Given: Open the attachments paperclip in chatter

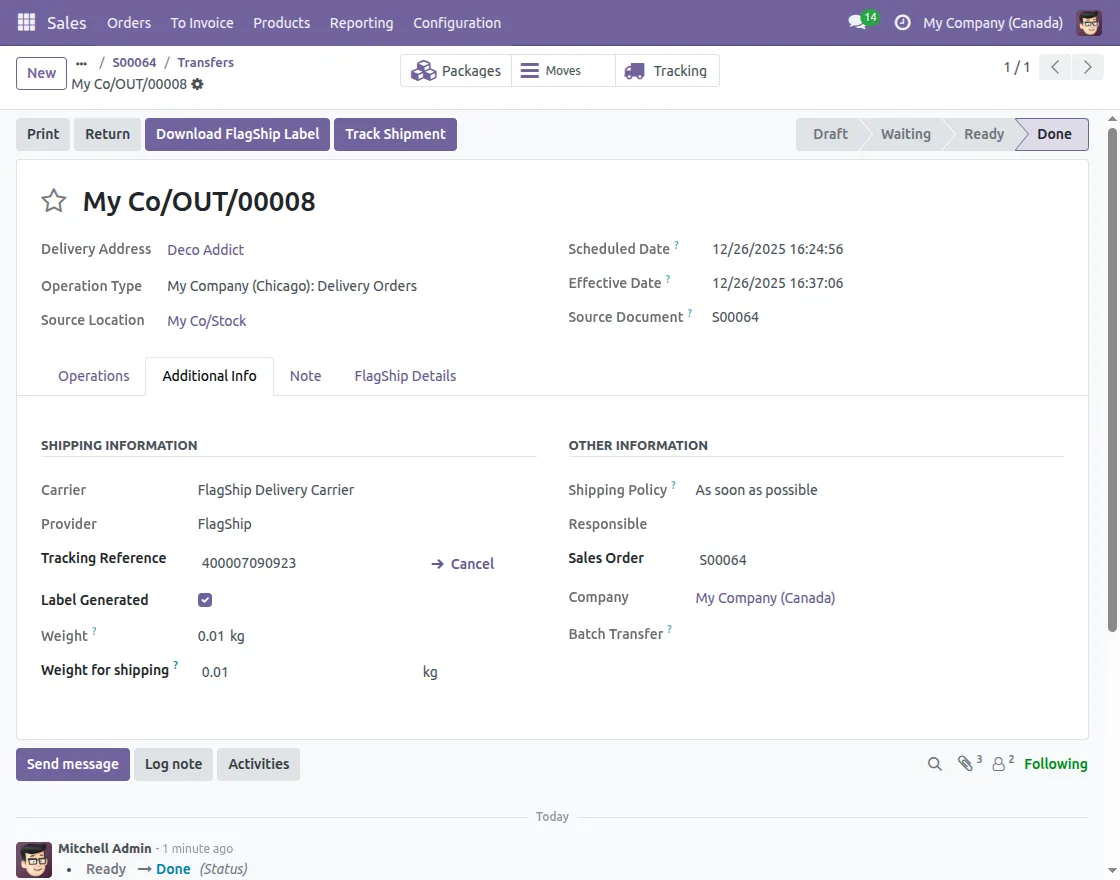Looking at the screenshot, I should [965, 763].
